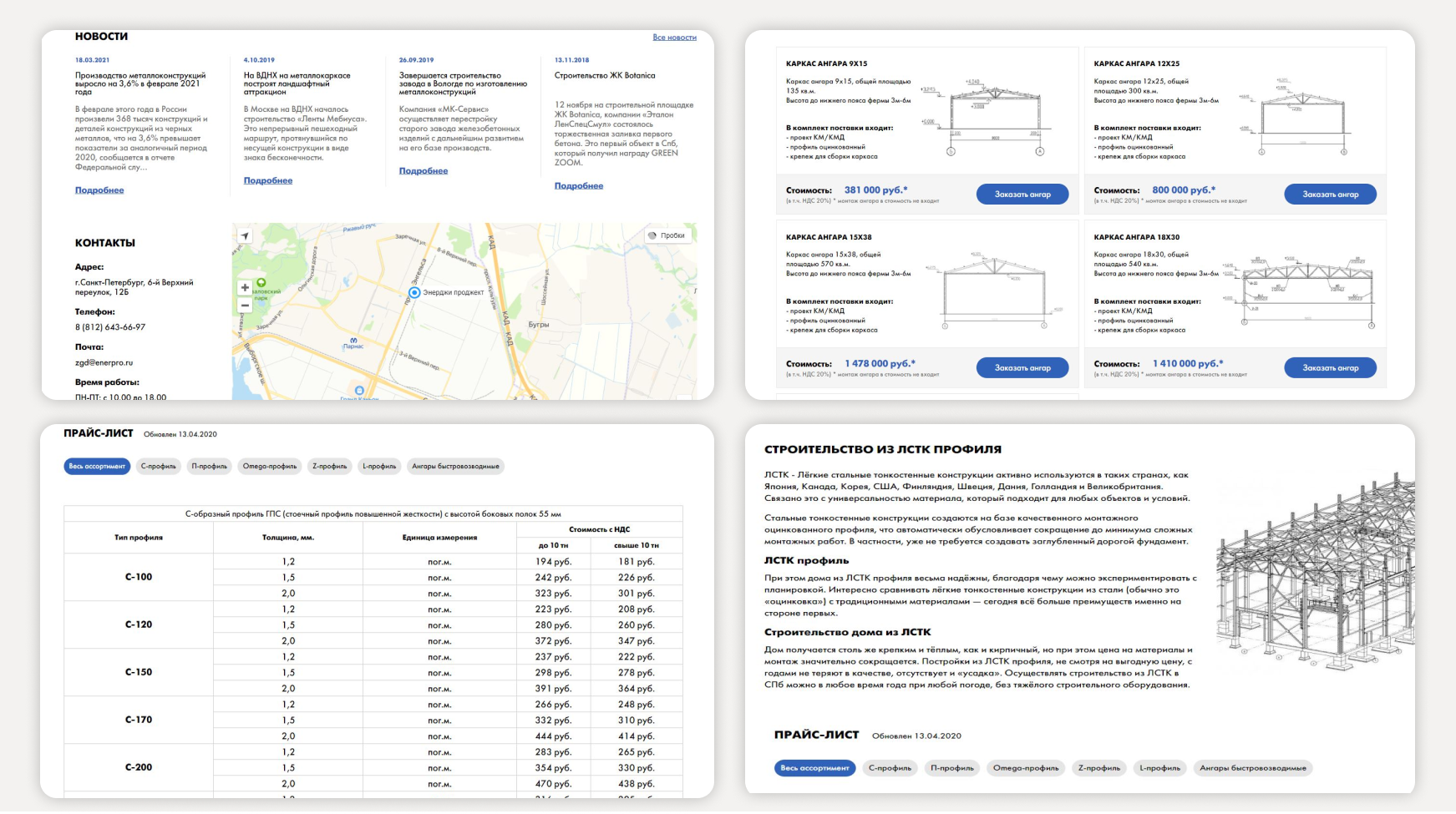Click the map geolocation arrow icon
1456x814 pixels.
pyautogui.click(x=245, y=236)
